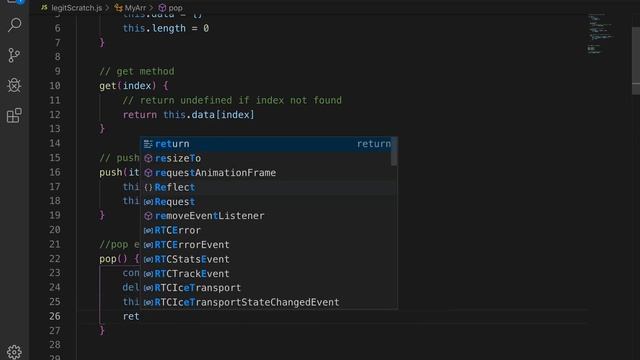The image size is (640, 360).
Task: Open the Run and Debug view
Action: click(14, 85)
